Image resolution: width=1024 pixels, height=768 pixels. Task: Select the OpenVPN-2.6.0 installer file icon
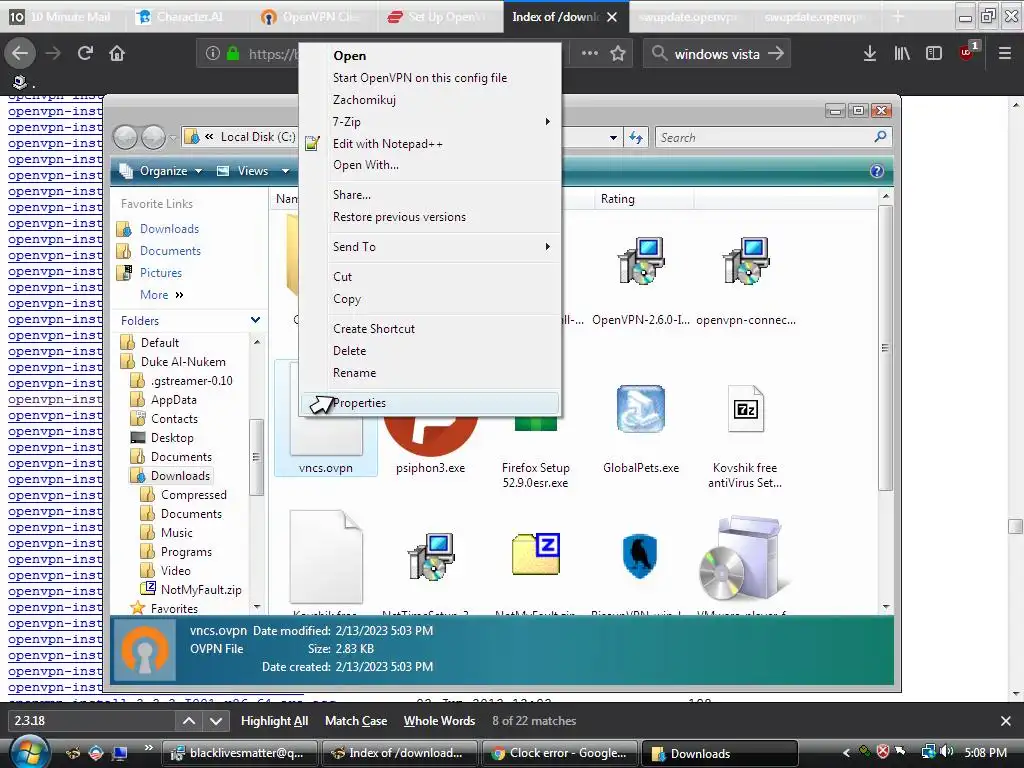point(641,261)
